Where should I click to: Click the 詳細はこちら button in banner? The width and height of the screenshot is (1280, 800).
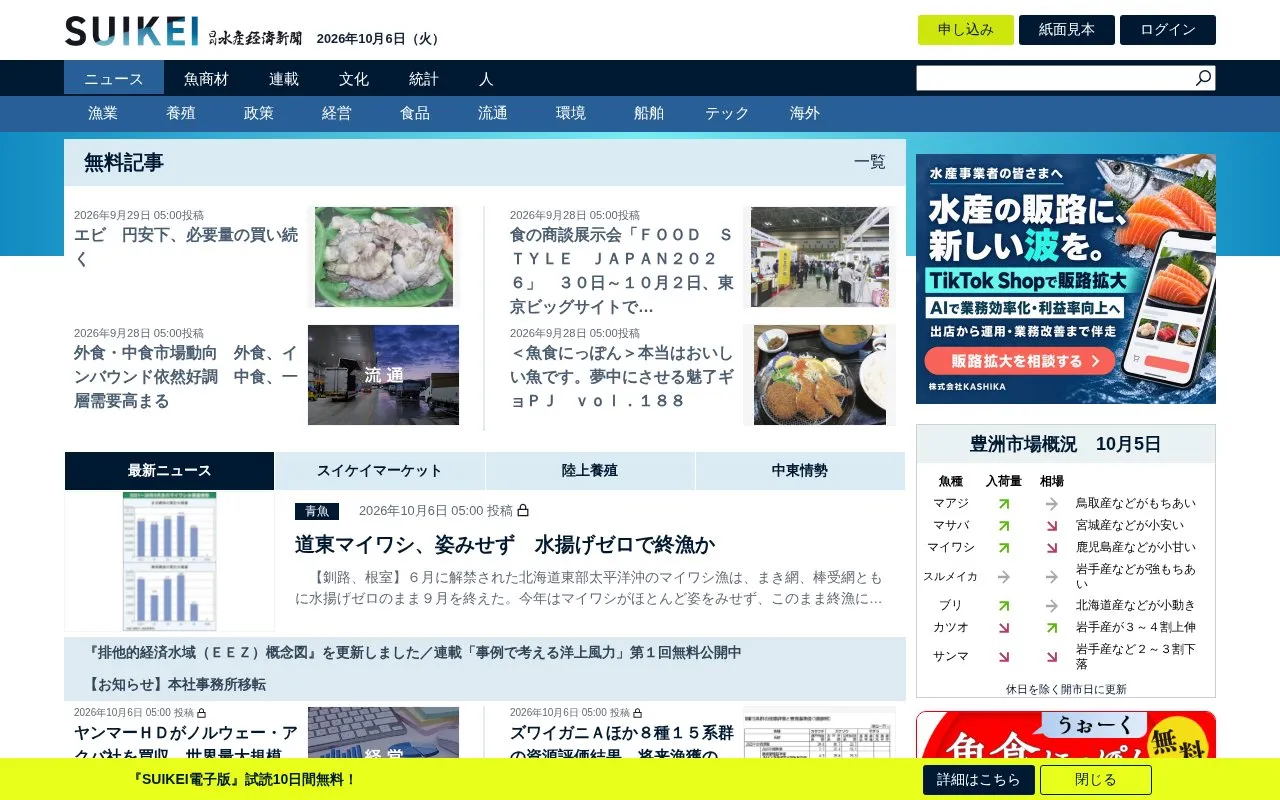point(979,780)
